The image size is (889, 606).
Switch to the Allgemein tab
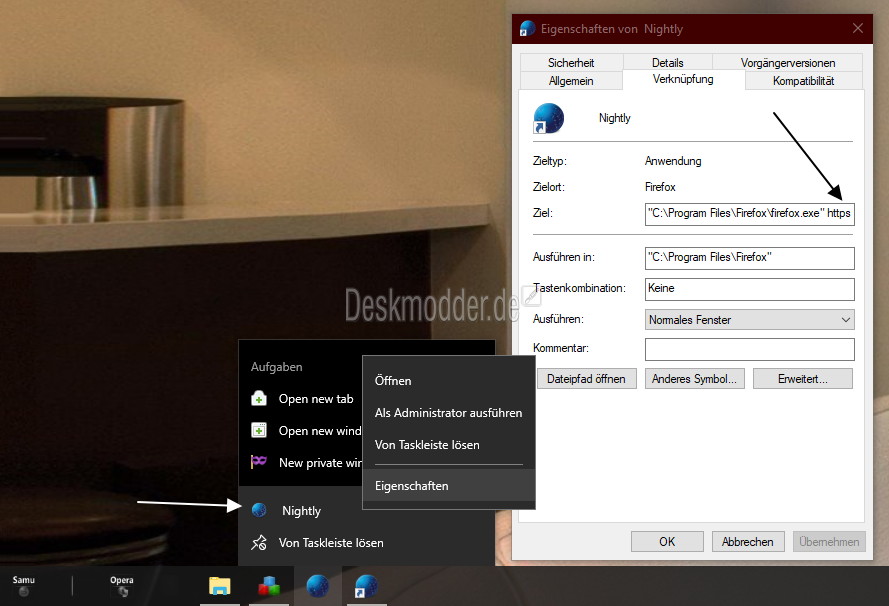[571, 80]
